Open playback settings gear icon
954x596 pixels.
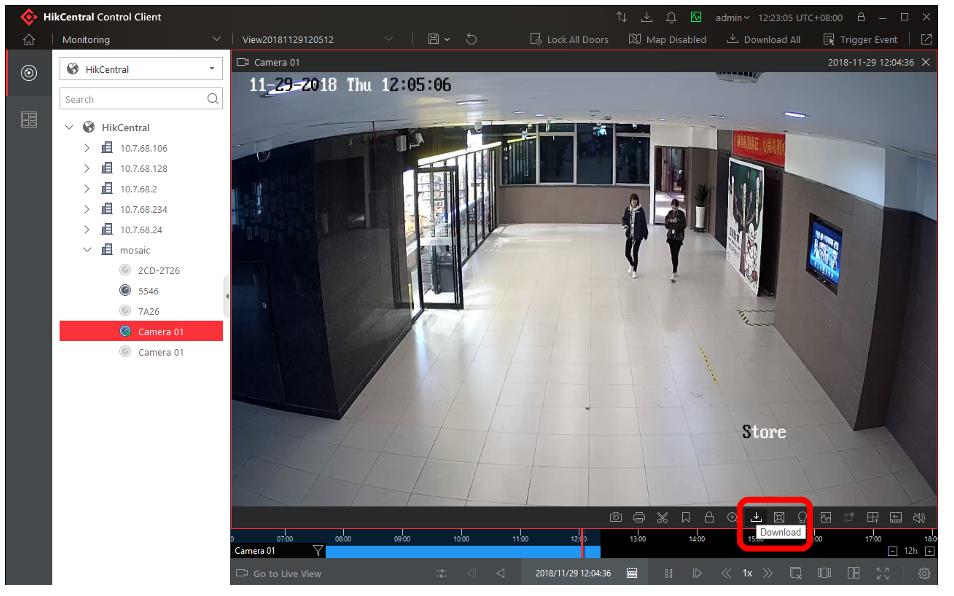923,573
